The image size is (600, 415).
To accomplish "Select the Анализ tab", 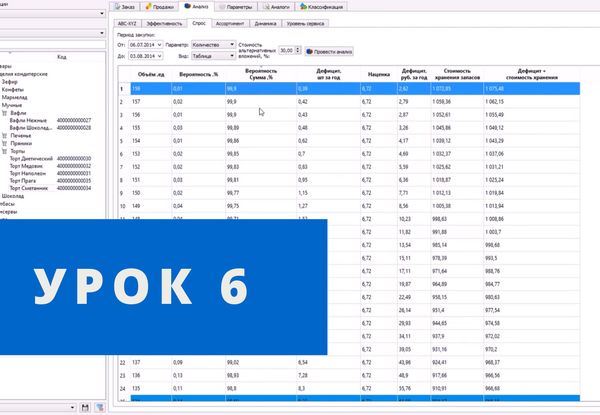I will [x=196, y=7].
